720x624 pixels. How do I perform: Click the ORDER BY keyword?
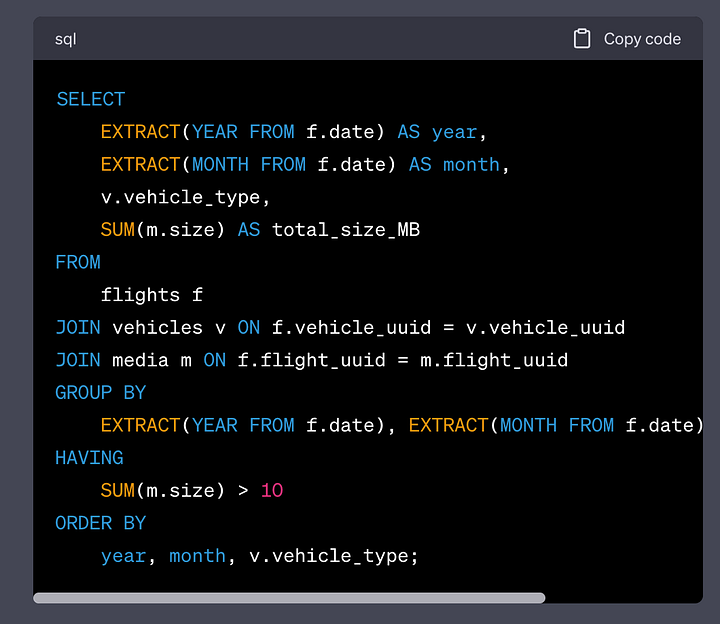[101, 523]
